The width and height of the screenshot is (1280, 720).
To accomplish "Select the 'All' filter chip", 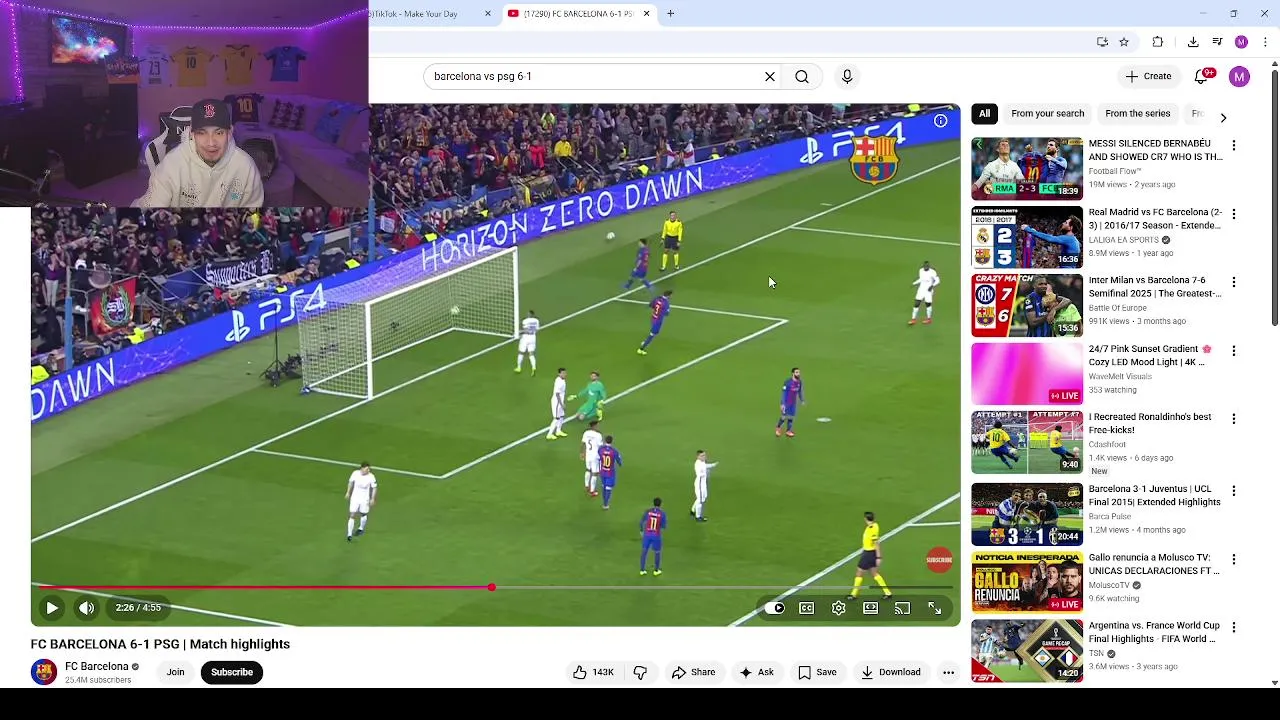I will coord(985,113).
